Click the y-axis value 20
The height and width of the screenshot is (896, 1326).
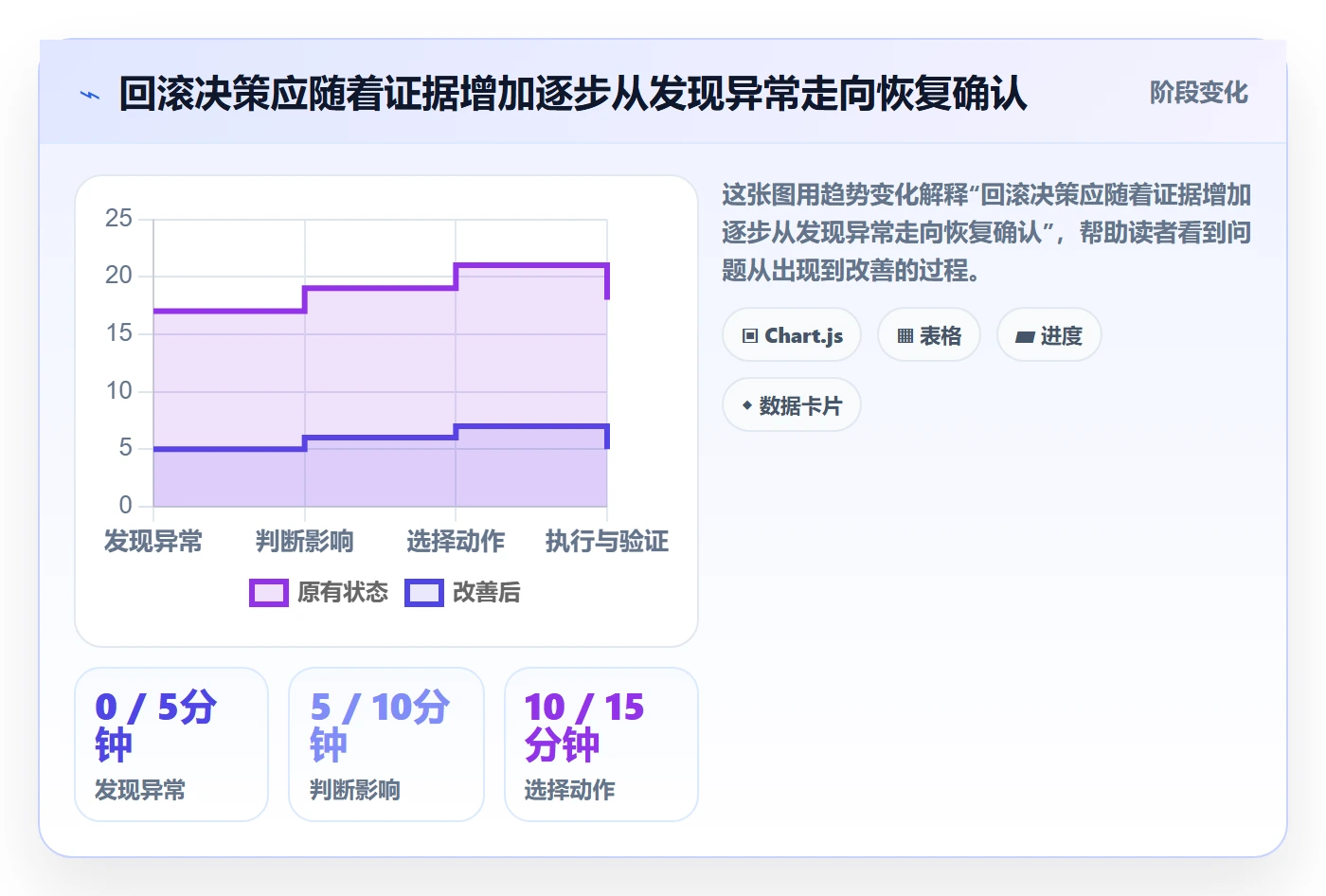coord(119,276)
